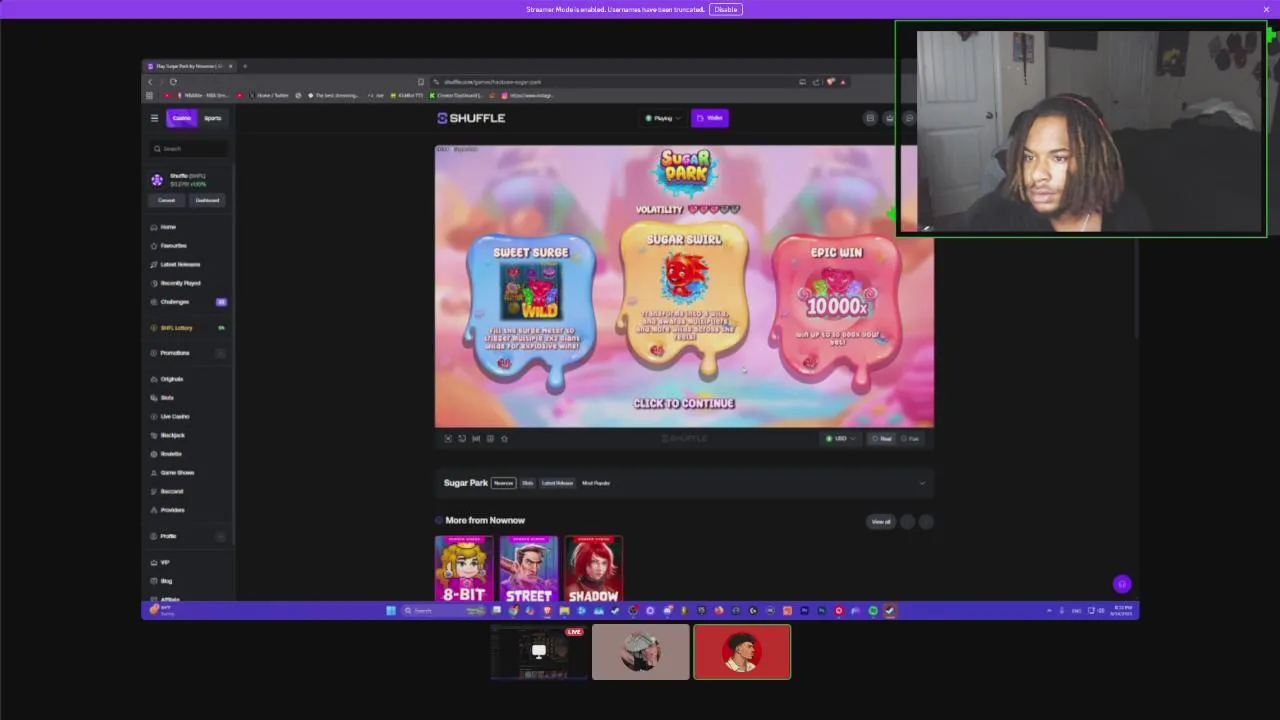This screenshot has height=720, width=1280.
Task: Toggle fullscreen mode below the game
Action: point(448,438)
